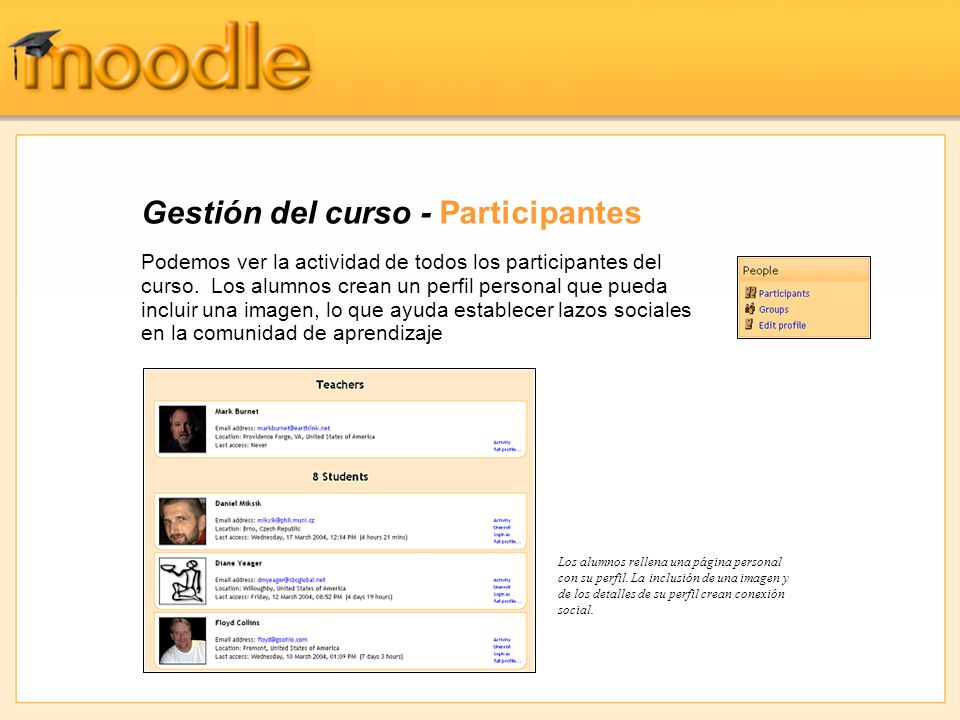This screenshot has height=720, width=960.
Task: Open Full profile for Floyd Collins
Action: coord(506,661)
